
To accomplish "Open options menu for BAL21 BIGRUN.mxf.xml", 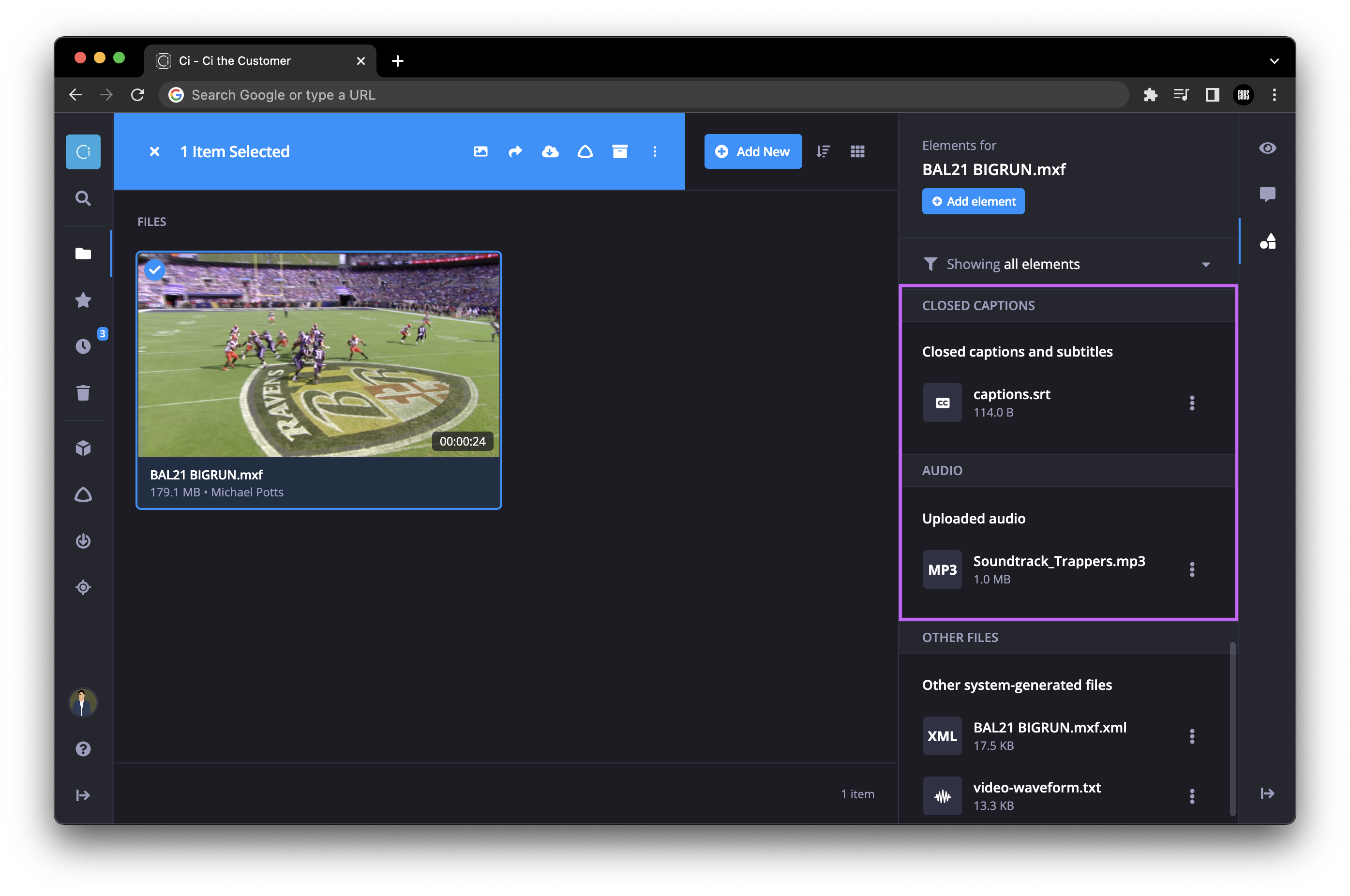I will pos(1192,736).
